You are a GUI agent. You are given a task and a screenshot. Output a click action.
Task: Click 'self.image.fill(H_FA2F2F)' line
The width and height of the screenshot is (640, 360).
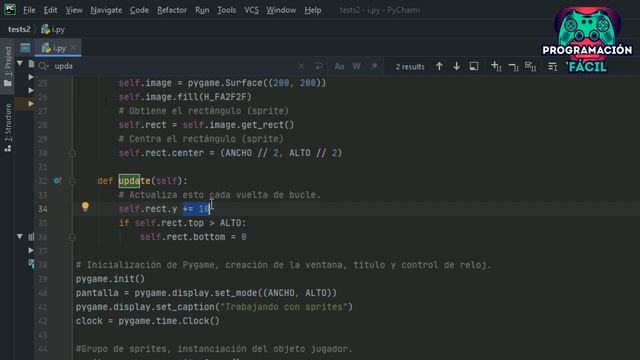(x=185, y=97)
